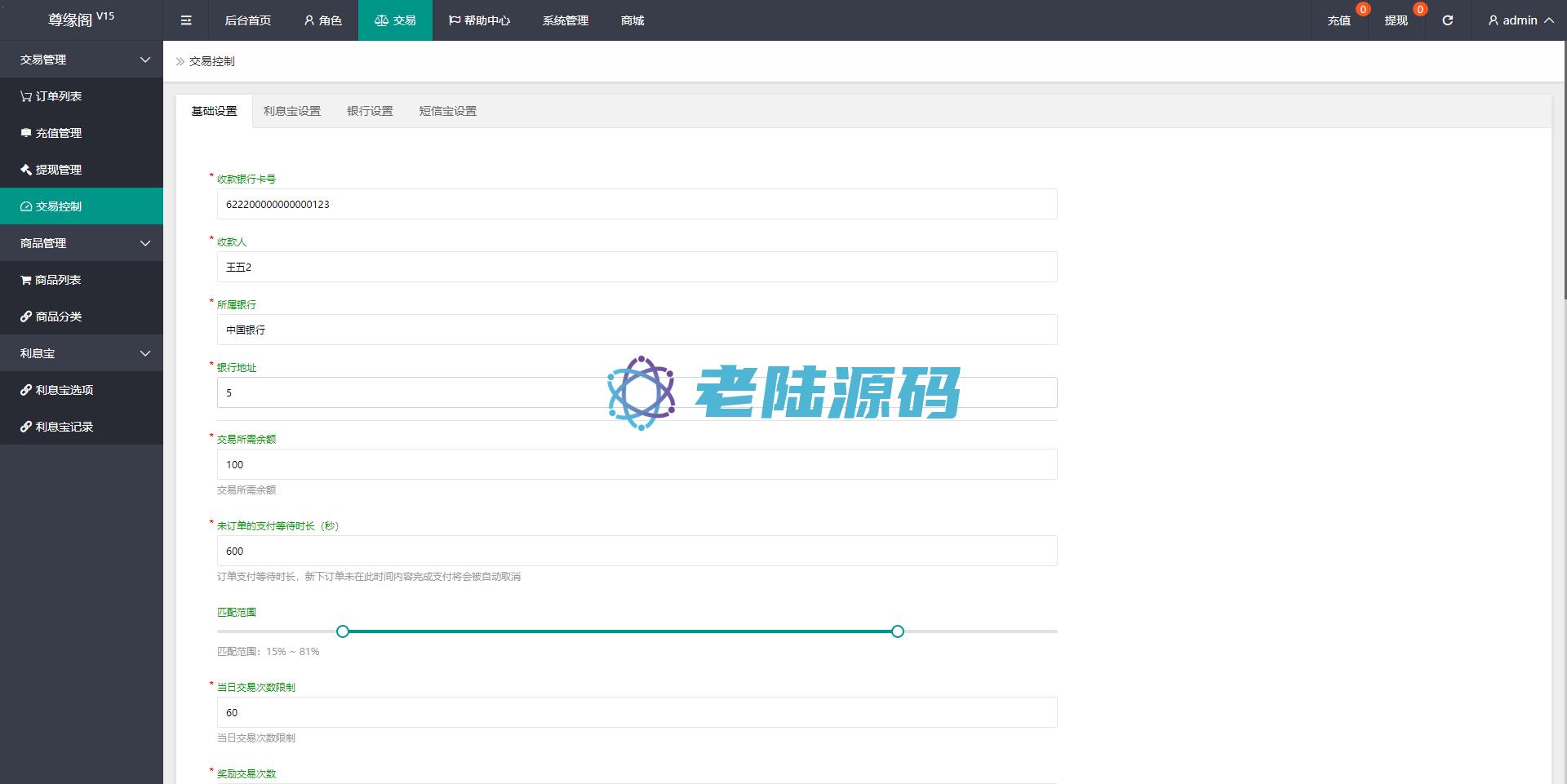Open the admin user dropdown
This screenshot has width=1567, height=784.
(1520, 20)
